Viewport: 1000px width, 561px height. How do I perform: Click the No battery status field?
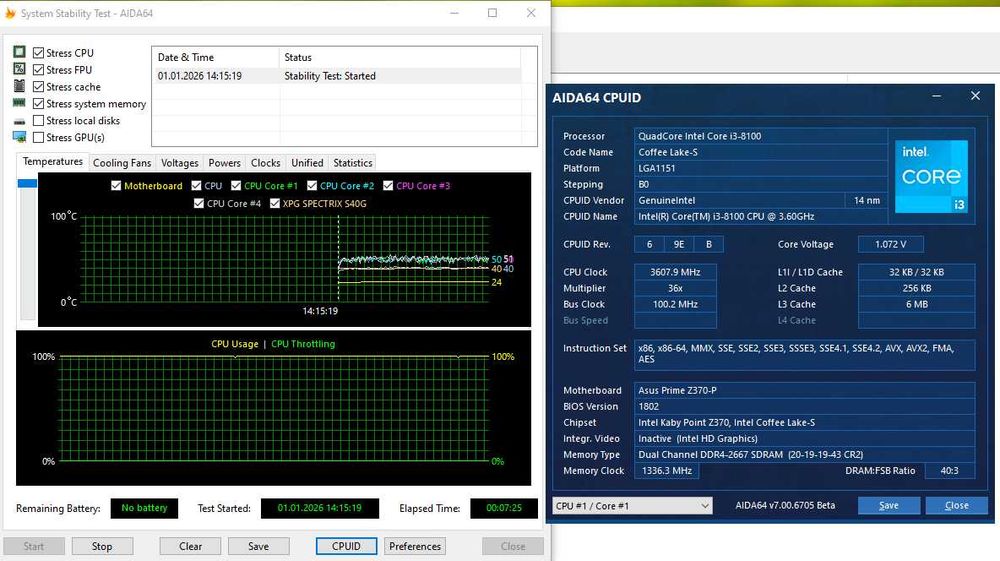[x=144, y=508]
